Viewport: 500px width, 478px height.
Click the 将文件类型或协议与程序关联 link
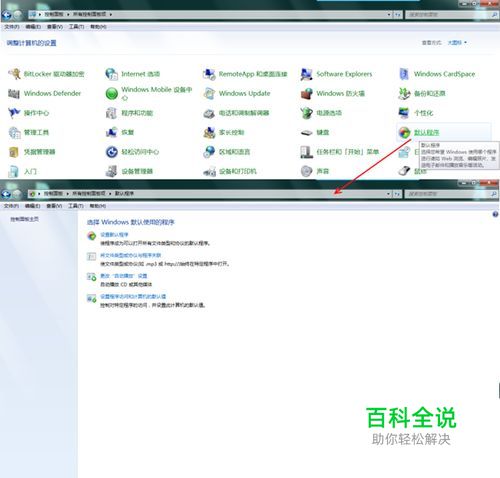coord(131,255)
